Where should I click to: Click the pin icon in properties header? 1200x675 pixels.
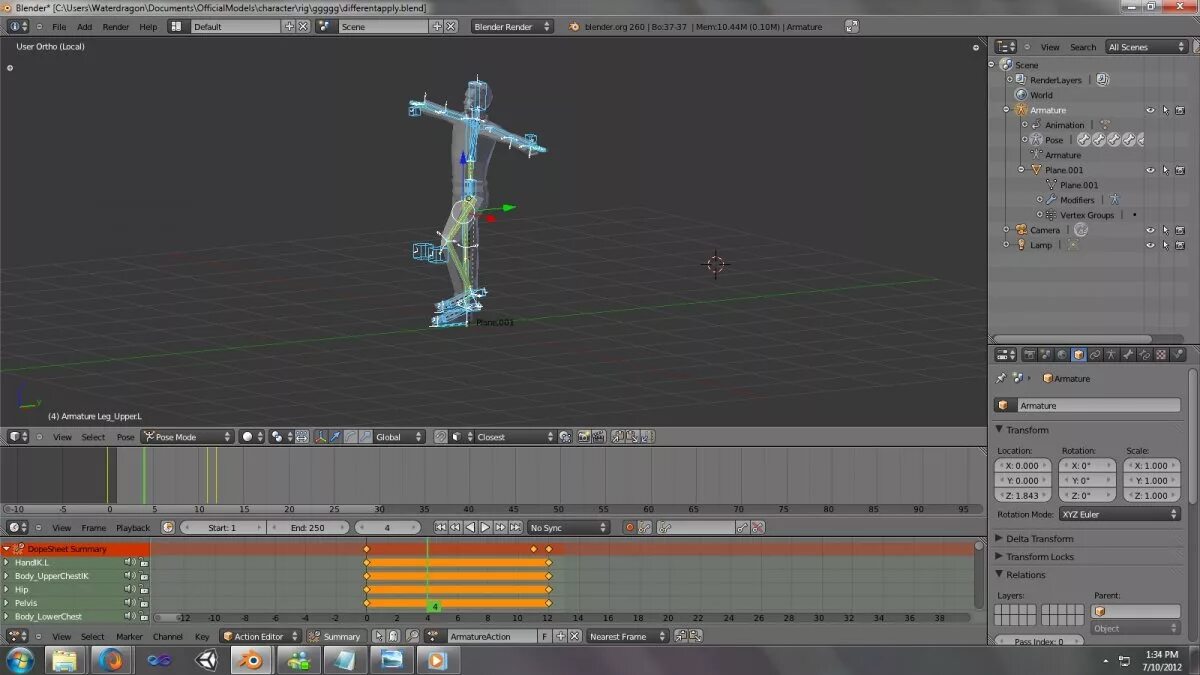click(1001, 378)
